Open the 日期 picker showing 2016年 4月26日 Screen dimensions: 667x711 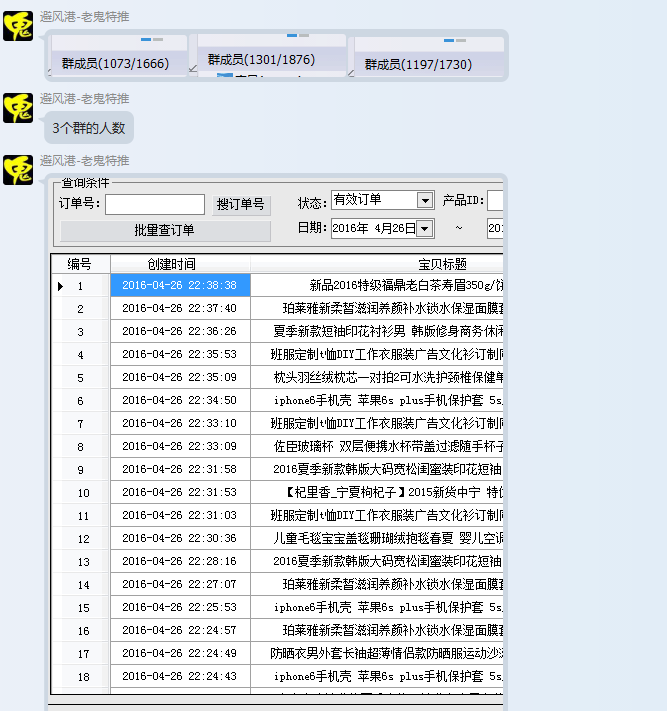(x=424, y=229)
